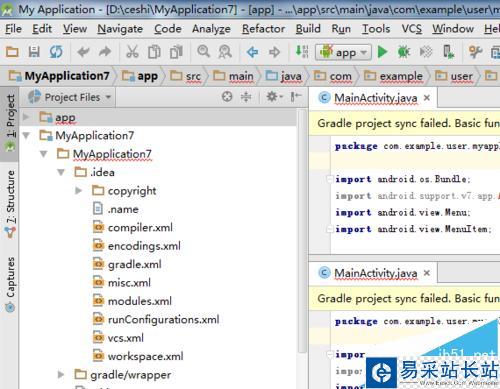Click the Copy toolbar icon
This screenshot has width=500, height=389.
pos(154,52)
